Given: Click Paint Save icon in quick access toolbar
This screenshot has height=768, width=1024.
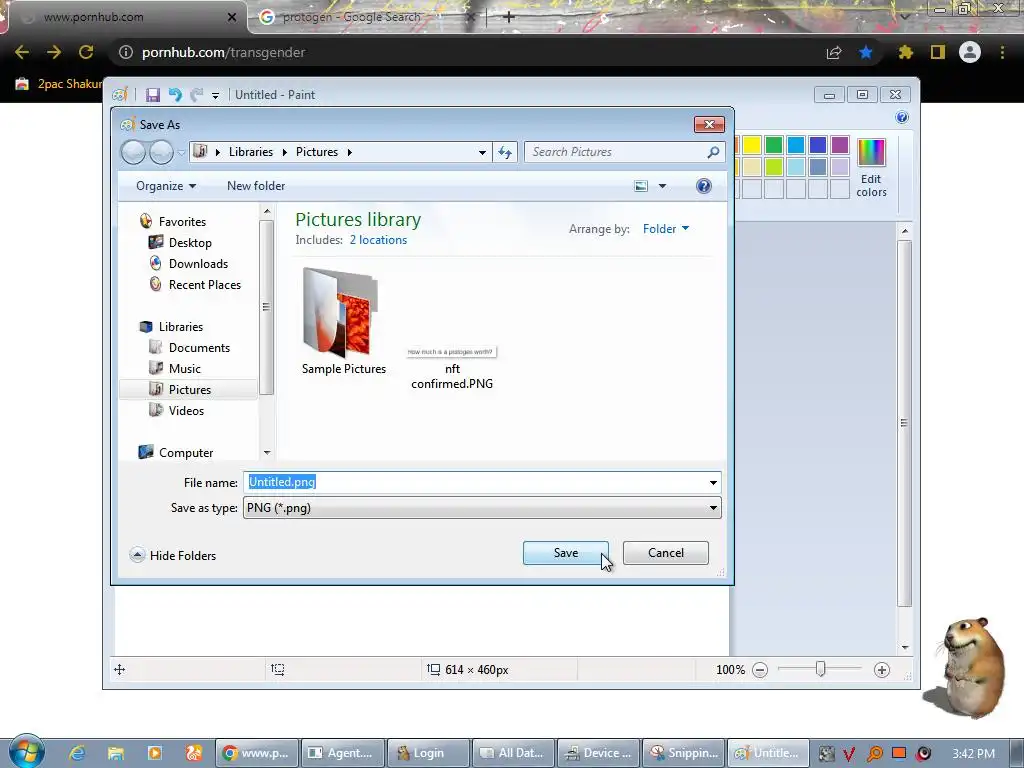Looking at the screenshot, I should coord(153,95).
